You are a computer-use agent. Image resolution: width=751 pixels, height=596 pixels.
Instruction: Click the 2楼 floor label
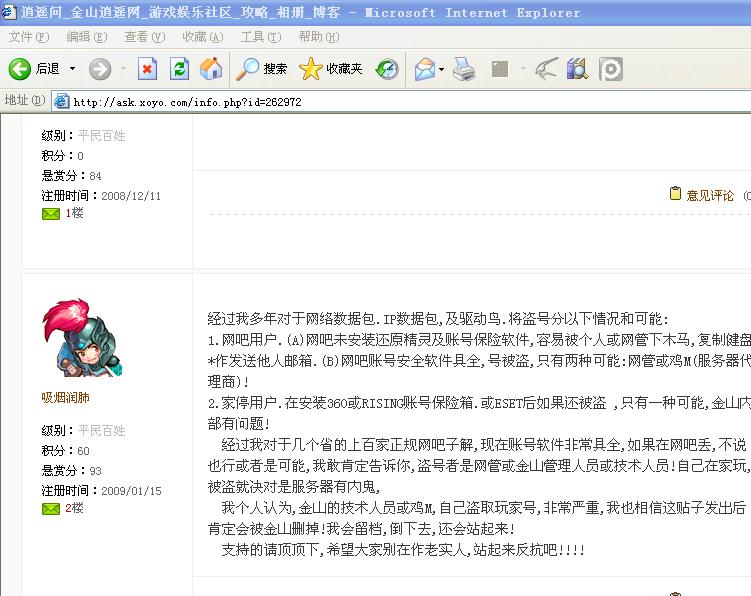pyautogui.click(x=74, y=508)
